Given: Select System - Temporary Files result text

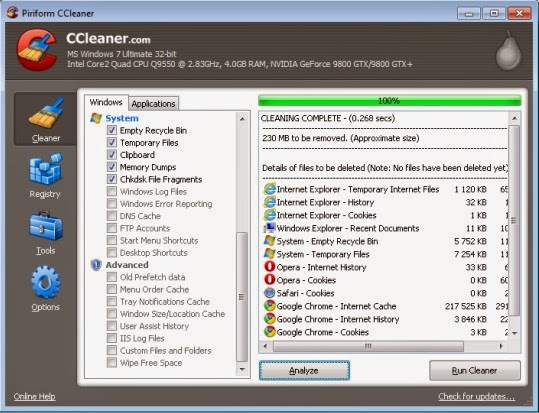Looking at the screenshot, I should [323, 254].
